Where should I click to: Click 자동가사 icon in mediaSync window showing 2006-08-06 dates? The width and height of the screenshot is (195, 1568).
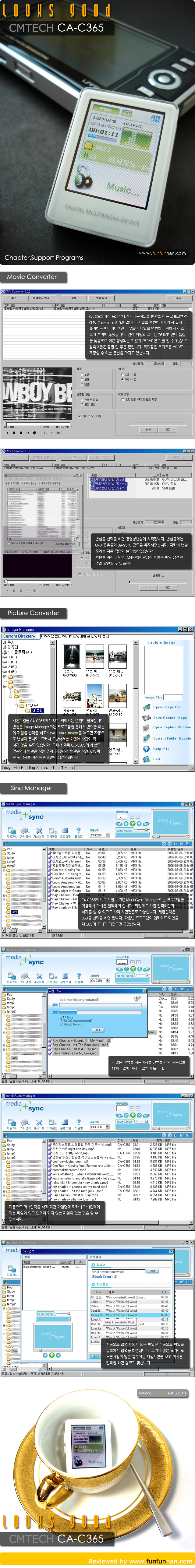pos(12,830)
